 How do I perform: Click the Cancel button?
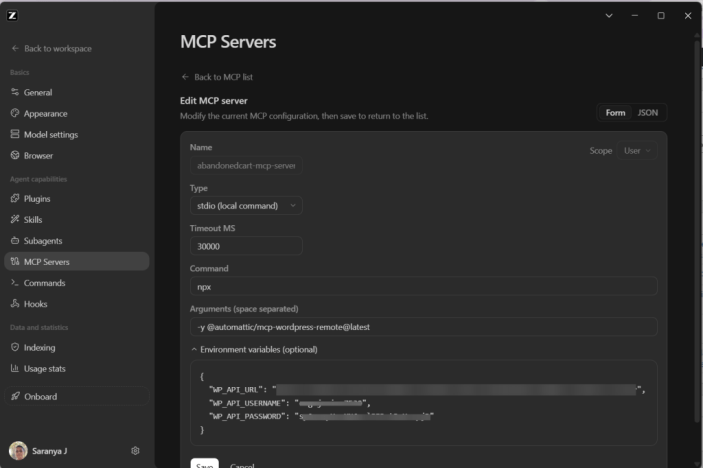click(x=242, y=465)
